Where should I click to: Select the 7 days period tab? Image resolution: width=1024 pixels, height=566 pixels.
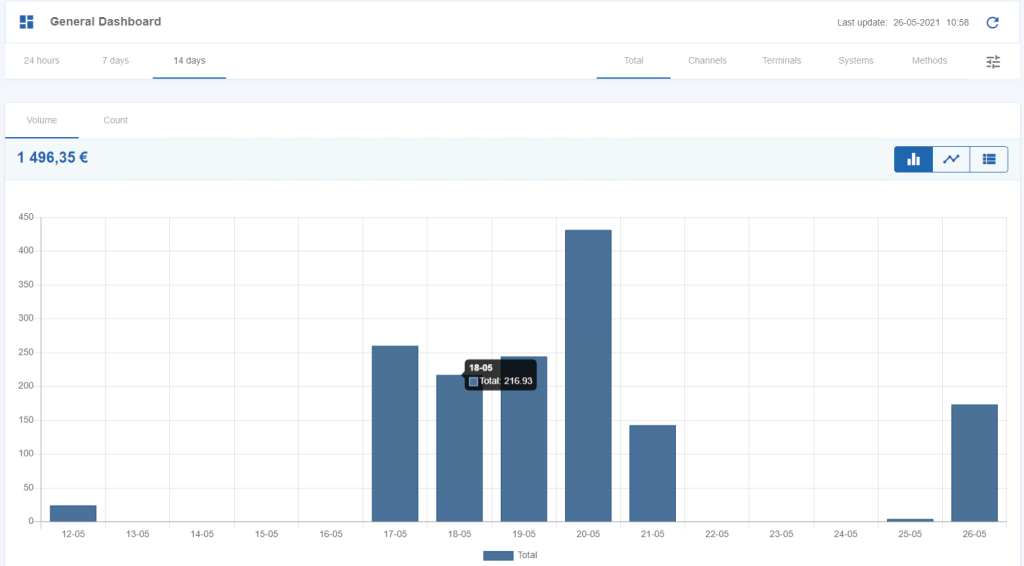click(x=116, y=61)
